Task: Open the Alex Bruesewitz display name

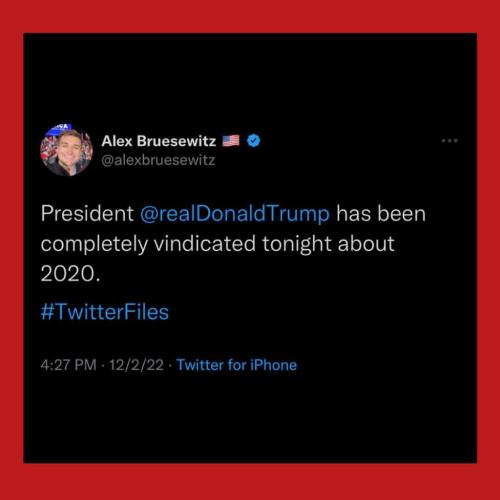Action: (x=159, y=141)
